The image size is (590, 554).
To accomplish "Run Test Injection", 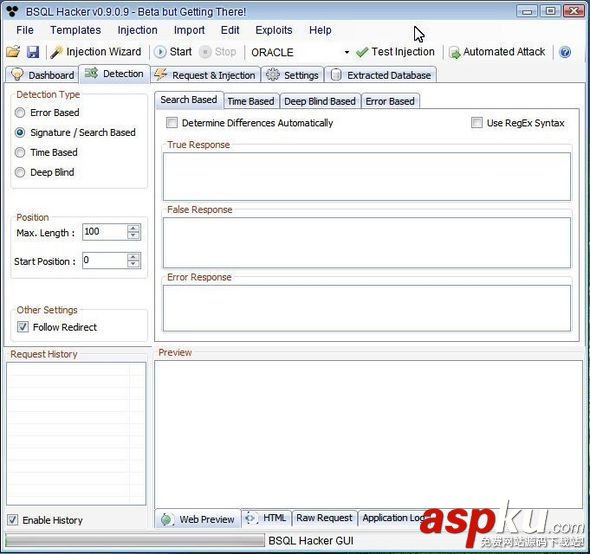I will 395,52.
